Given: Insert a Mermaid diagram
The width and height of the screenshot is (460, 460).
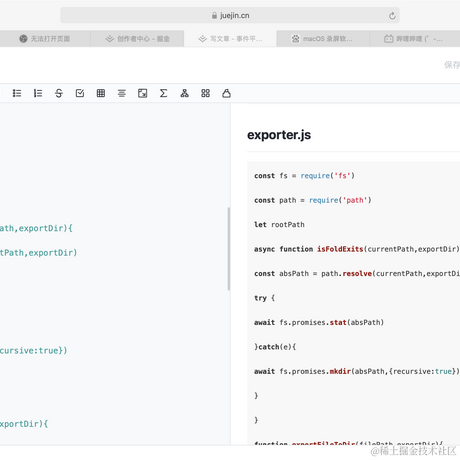Looking at the screenshot, I should coord(184,93).
